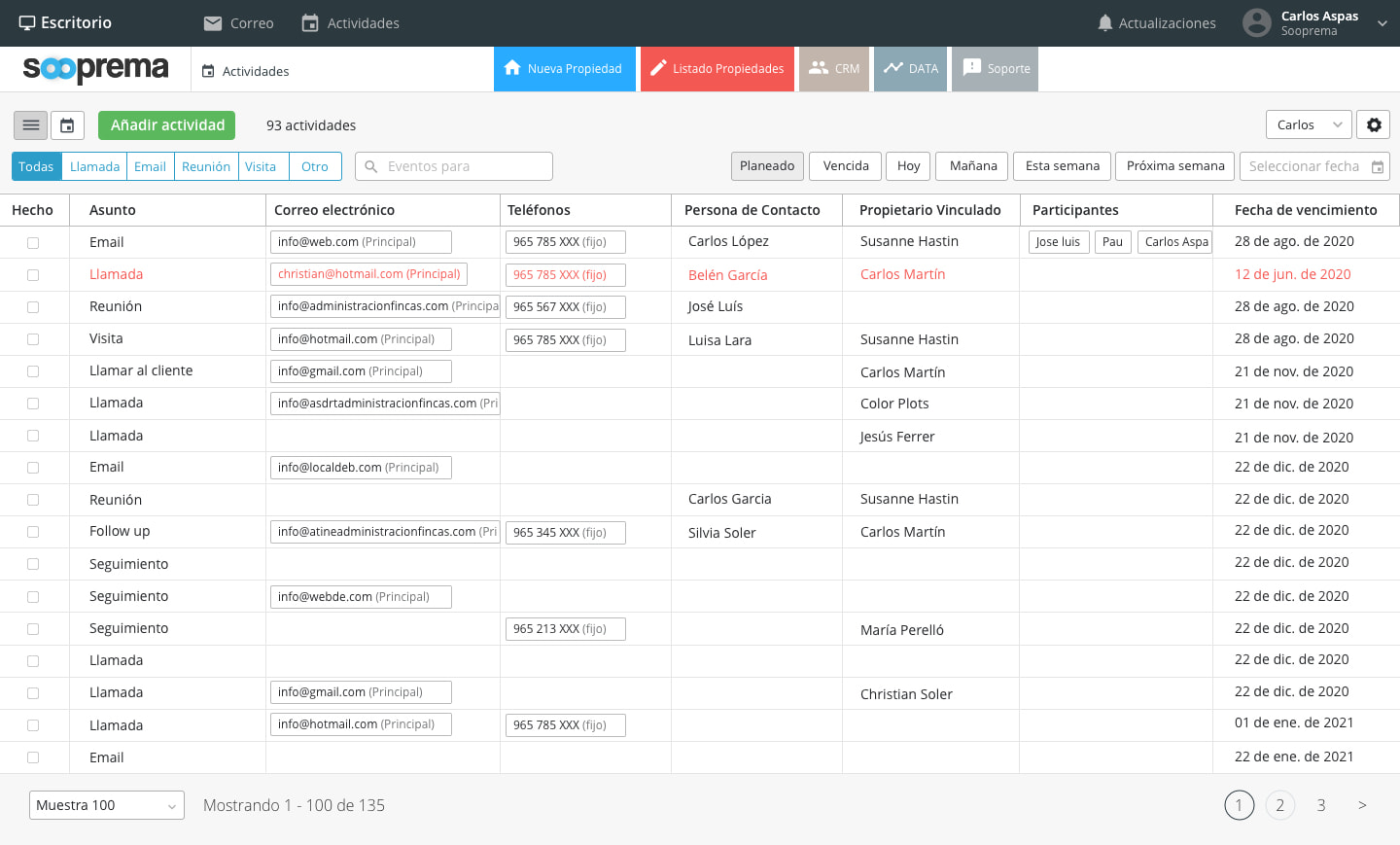
Task: Click the Actividades breadcrumb calendar icon
Action: (208, 71)
